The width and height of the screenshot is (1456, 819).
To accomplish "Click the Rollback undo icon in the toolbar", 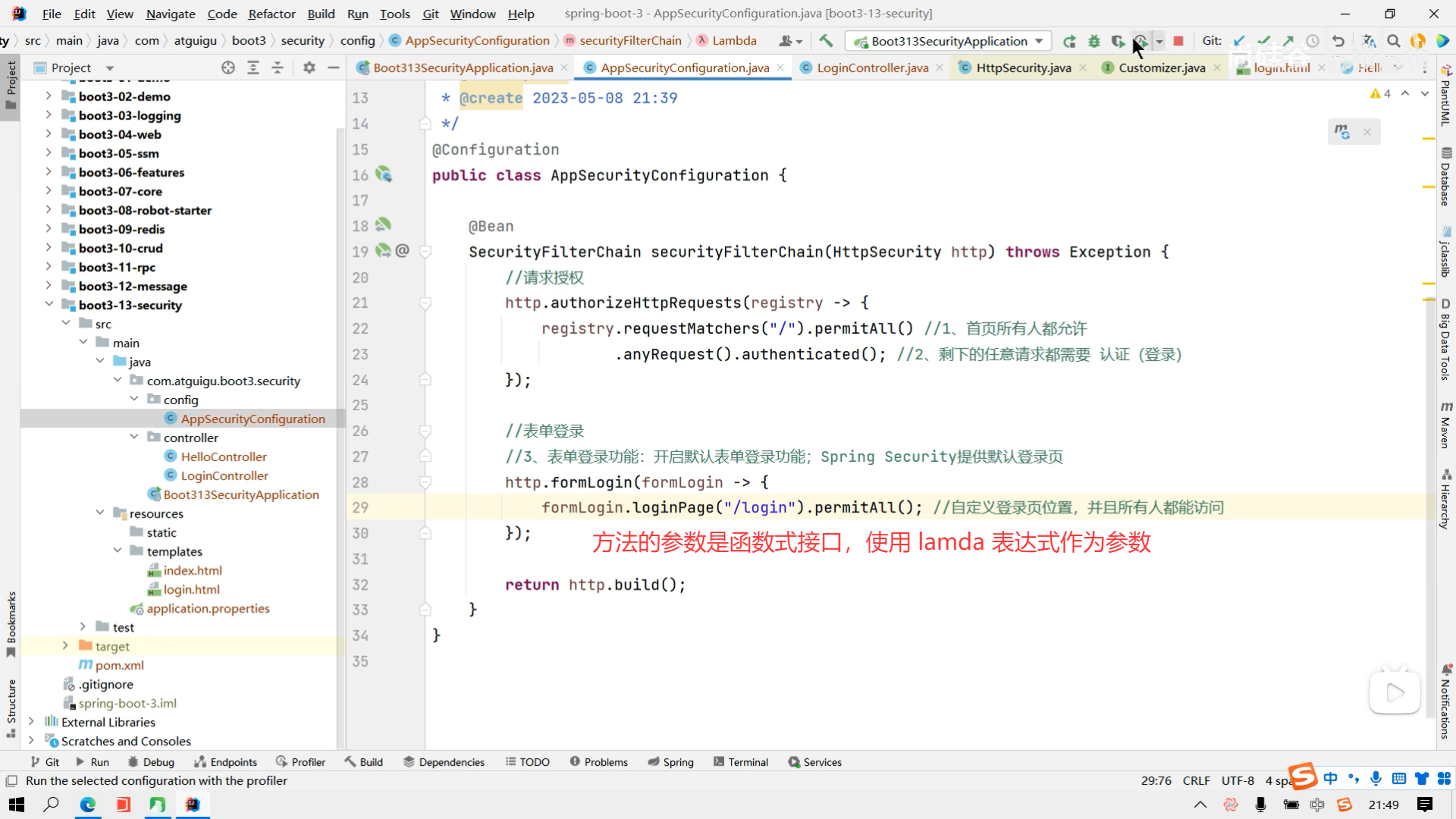I will click(x=1338, y=41).
